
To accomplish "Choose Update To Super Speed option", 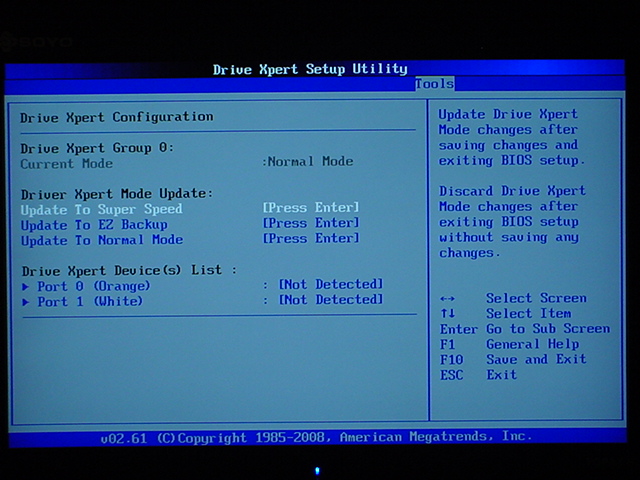I will pyautogui.click(x=102, y=209).
